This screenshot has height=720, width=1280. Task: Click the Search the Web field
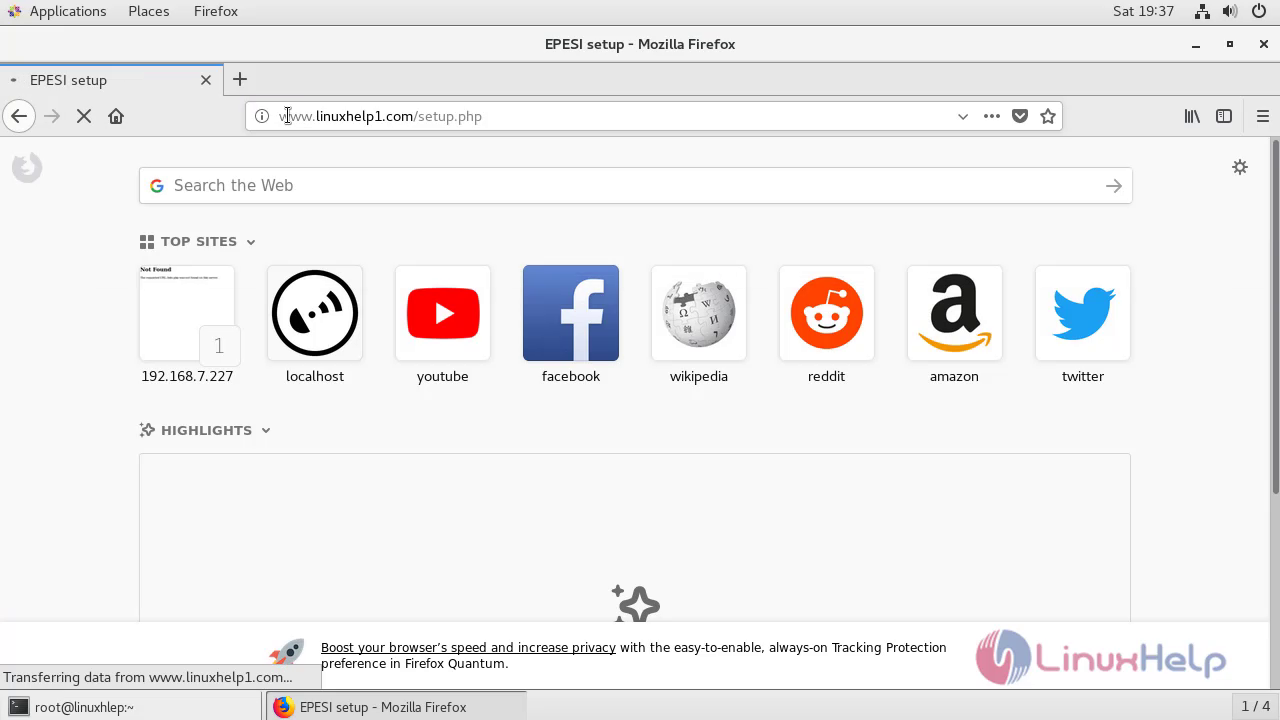click(x=635, y=186)
